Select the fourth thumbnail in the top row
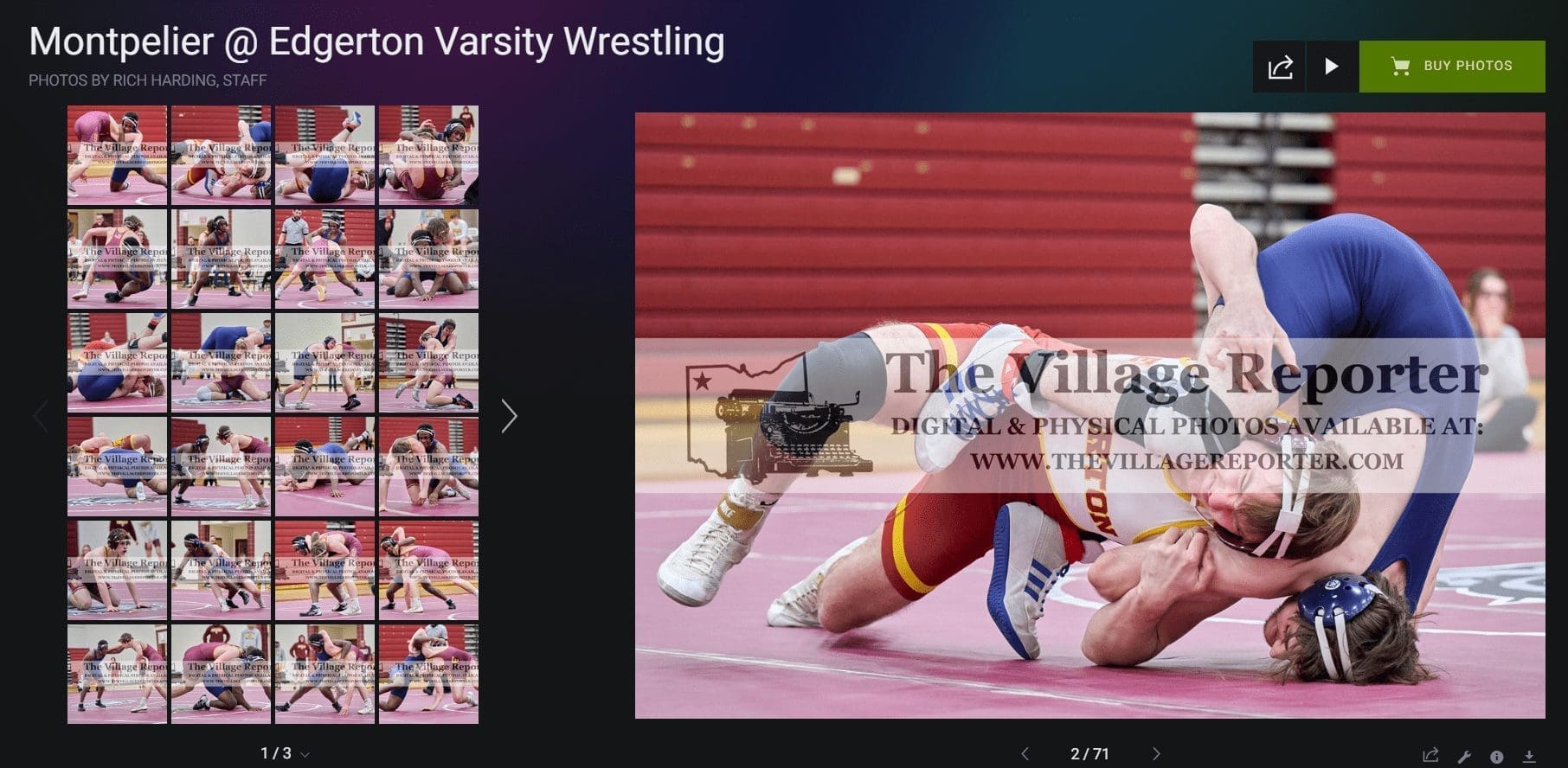This screenshot has height=768, width=1568. (x=428, y=155)
